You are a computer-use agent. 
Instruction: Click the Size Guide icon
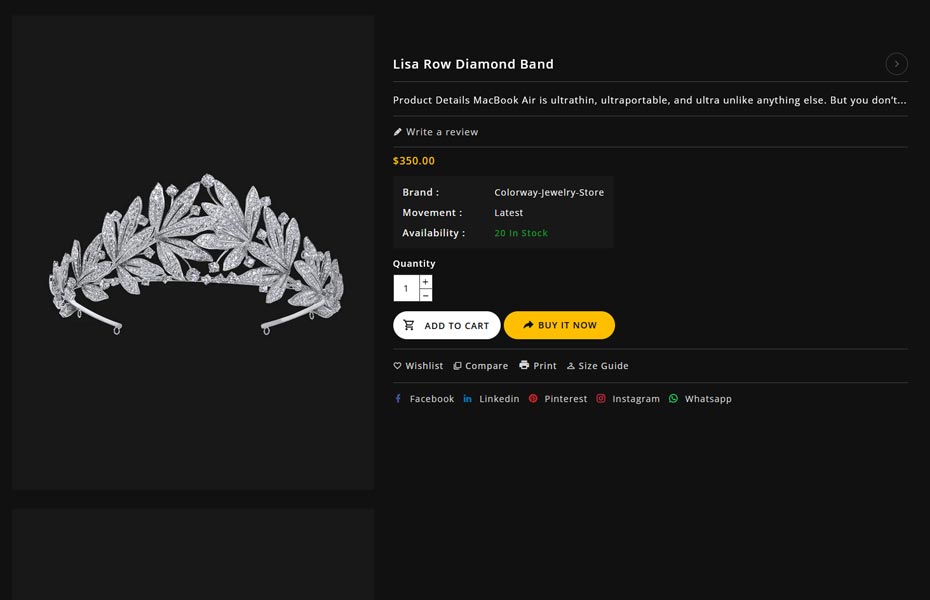571,366
